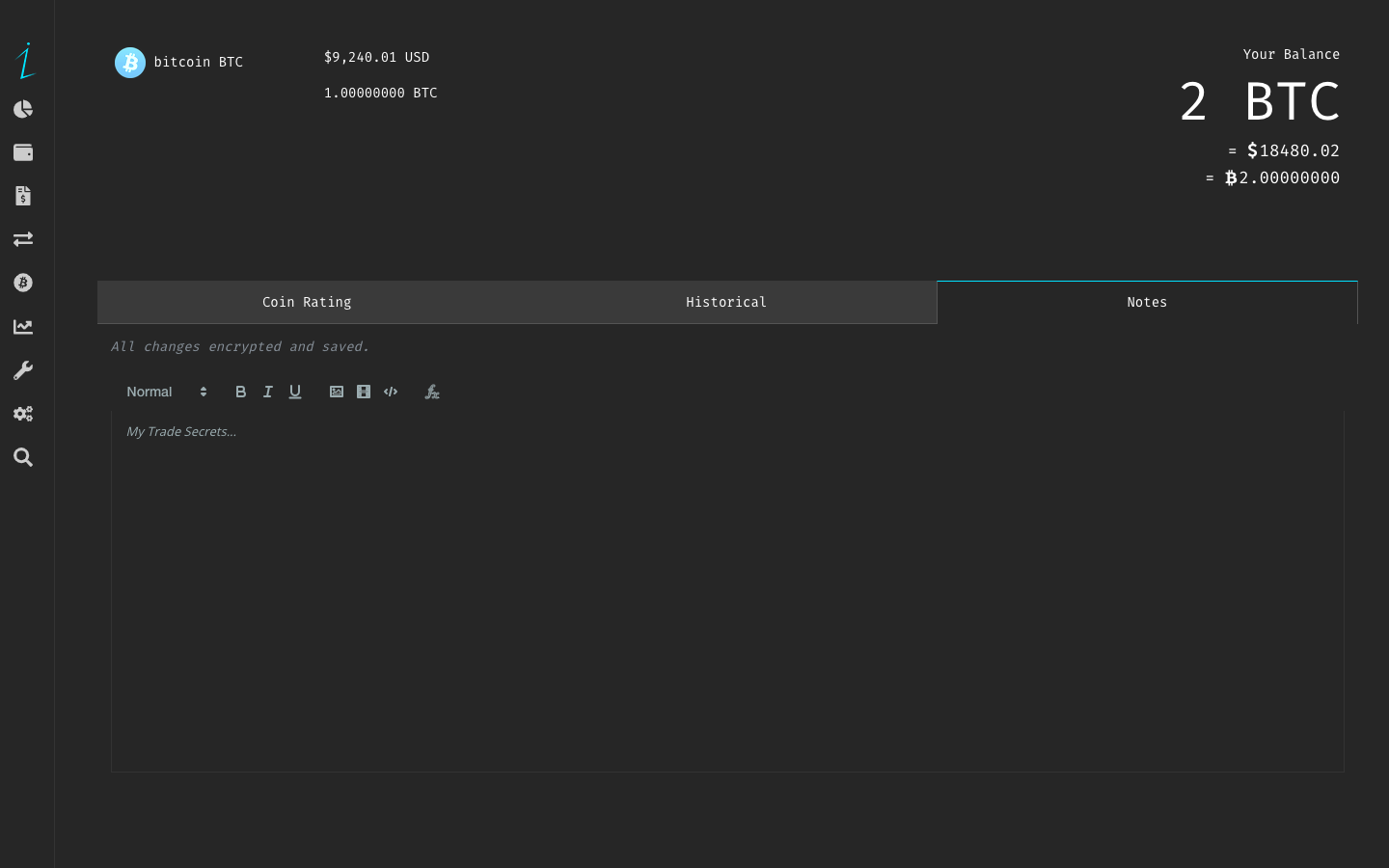Insert an image into the notes
This screenshot has width=1389, height=868.
(337, 392)
